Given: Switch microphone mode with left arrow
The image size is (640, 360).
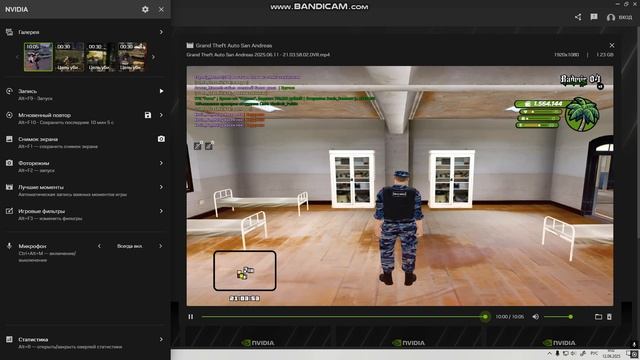Looking at the screenshot, I should [99, 246].
